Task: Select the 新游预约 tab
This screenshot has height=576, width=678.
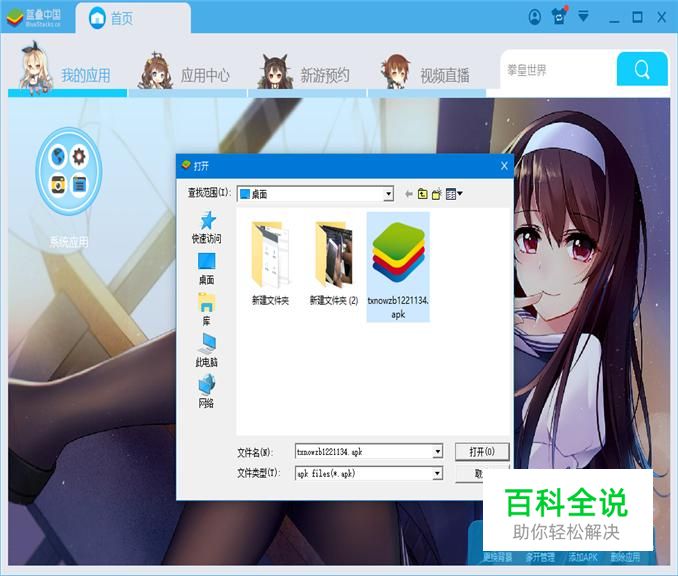Action: pos(307,73)
